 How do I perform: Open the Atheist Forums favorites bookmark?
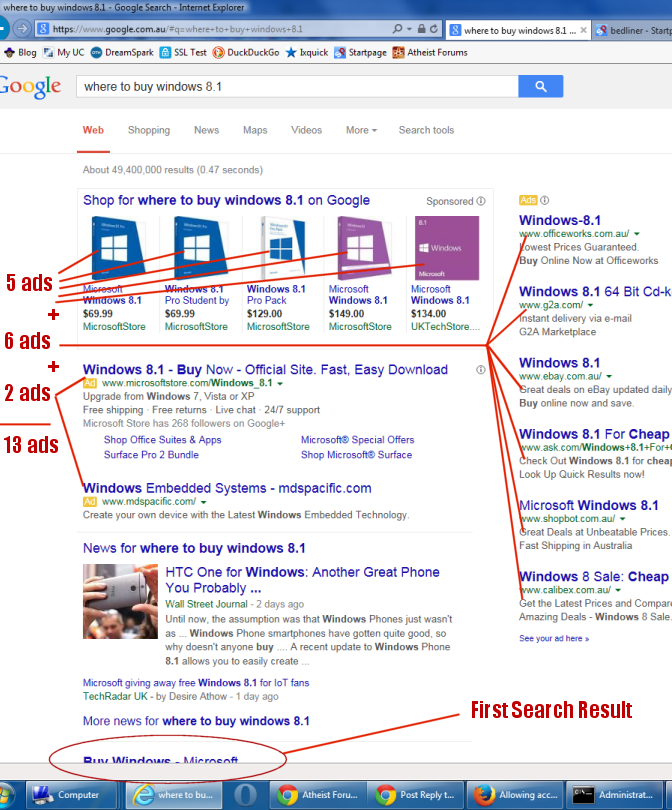click(430, 53)
